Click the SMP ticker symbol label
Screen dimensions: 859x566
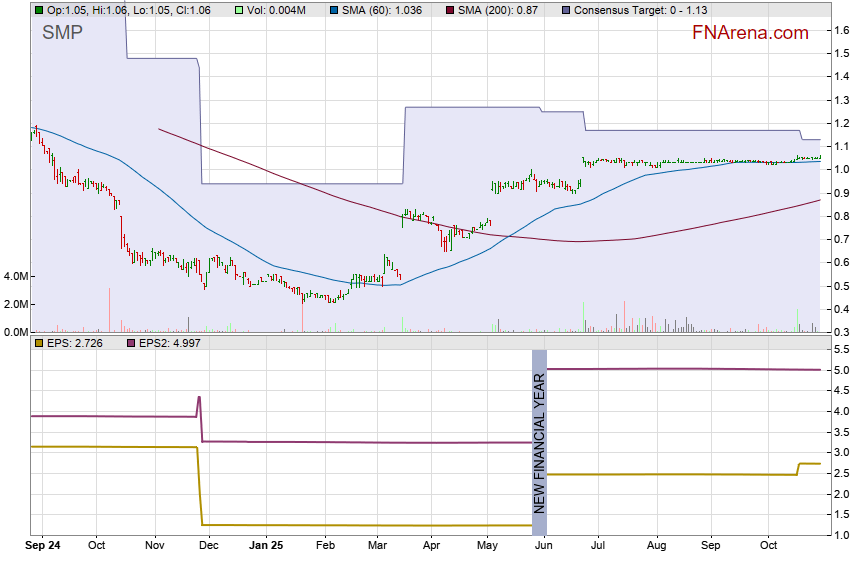point(62,33)
